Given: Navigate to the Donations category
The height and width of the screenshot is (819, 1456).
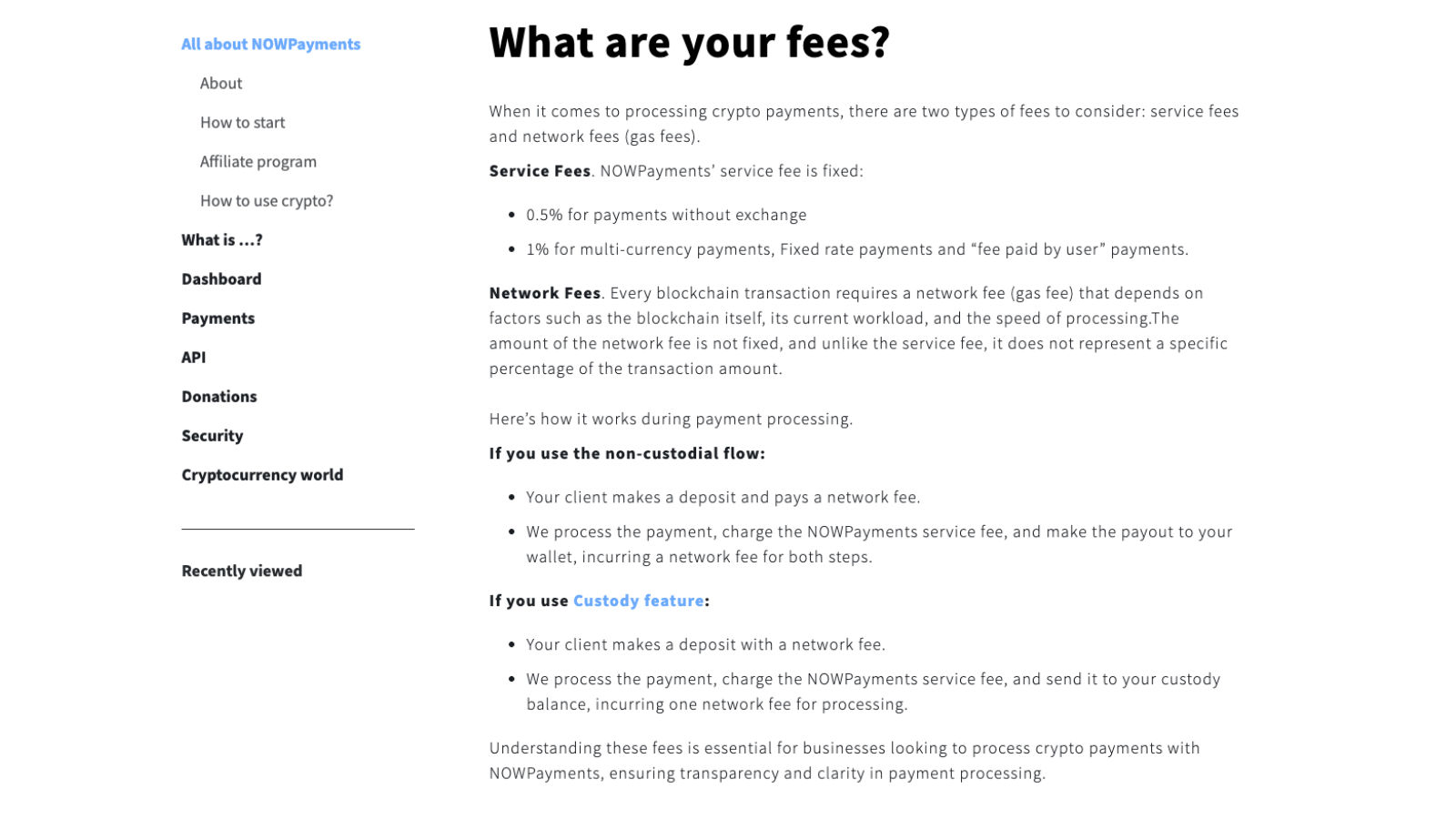Looking at the screenshot, I should (219, 396).
